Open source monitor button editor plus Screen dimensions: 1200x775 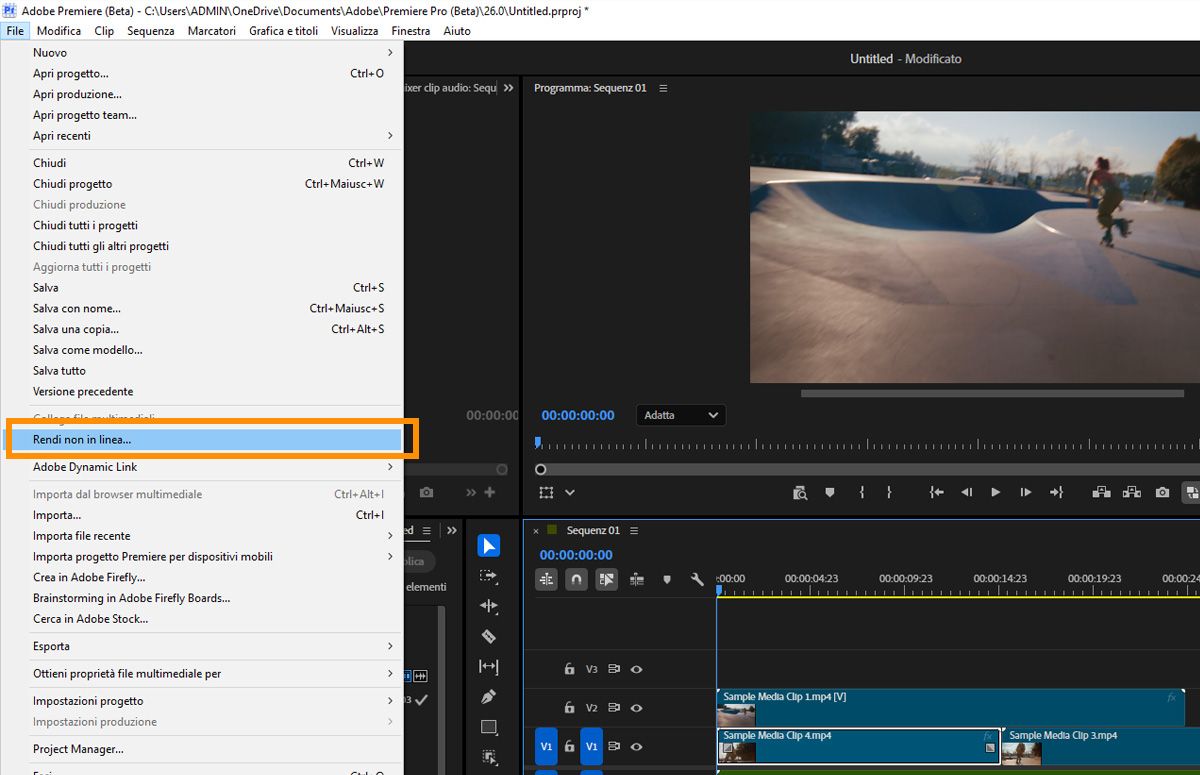pyautogui.click(x=490, y=492)
